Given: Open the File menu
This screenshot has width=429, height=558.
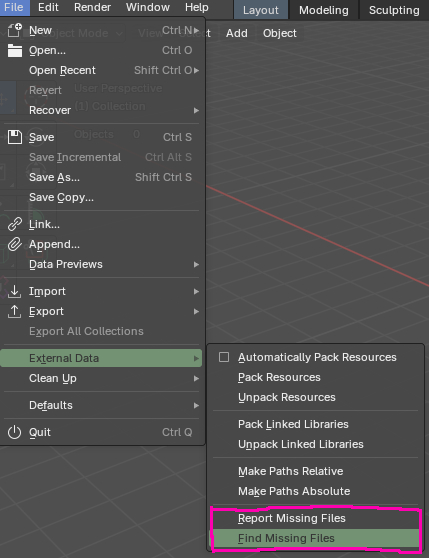Looking at the screenshot, I should (14, 7).
